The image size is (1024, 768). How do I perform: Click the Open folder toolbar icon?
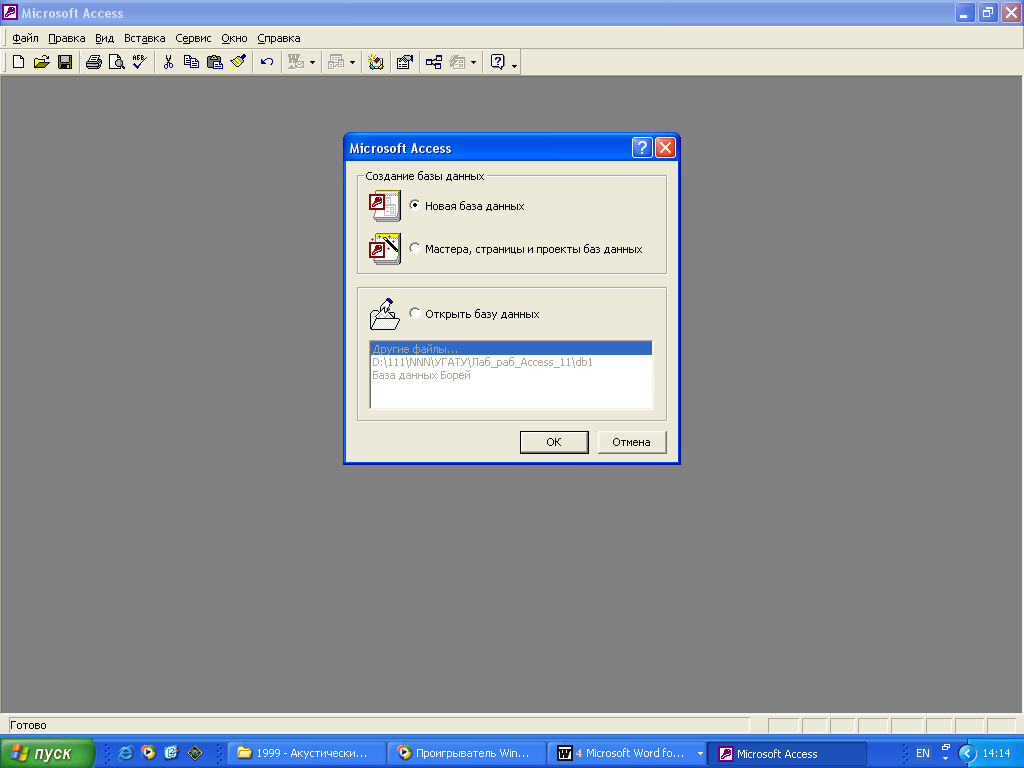click(x=42, y=62)
